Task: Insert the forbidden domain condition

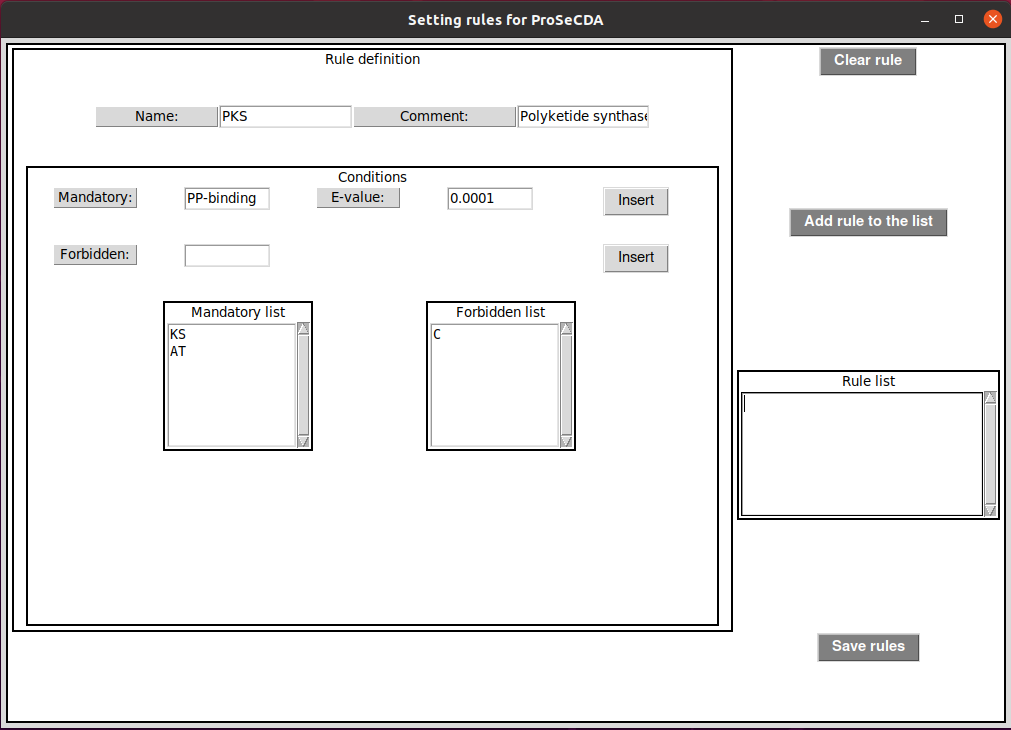Action: [636, 258]
